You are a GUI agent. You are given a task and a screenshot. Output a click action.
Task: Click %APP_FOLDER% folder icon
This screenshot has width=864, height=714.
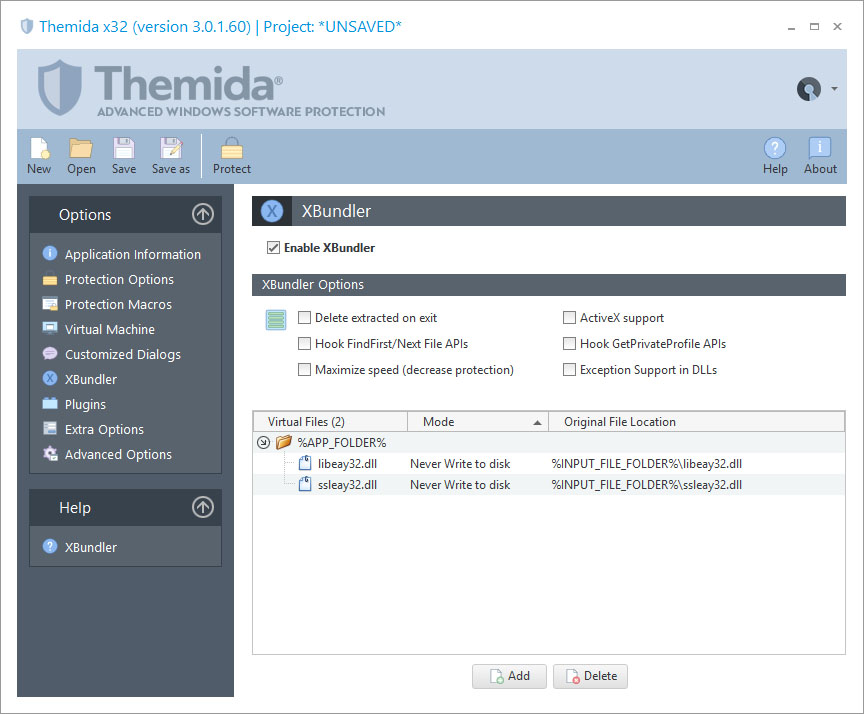[x=284, y=442]
